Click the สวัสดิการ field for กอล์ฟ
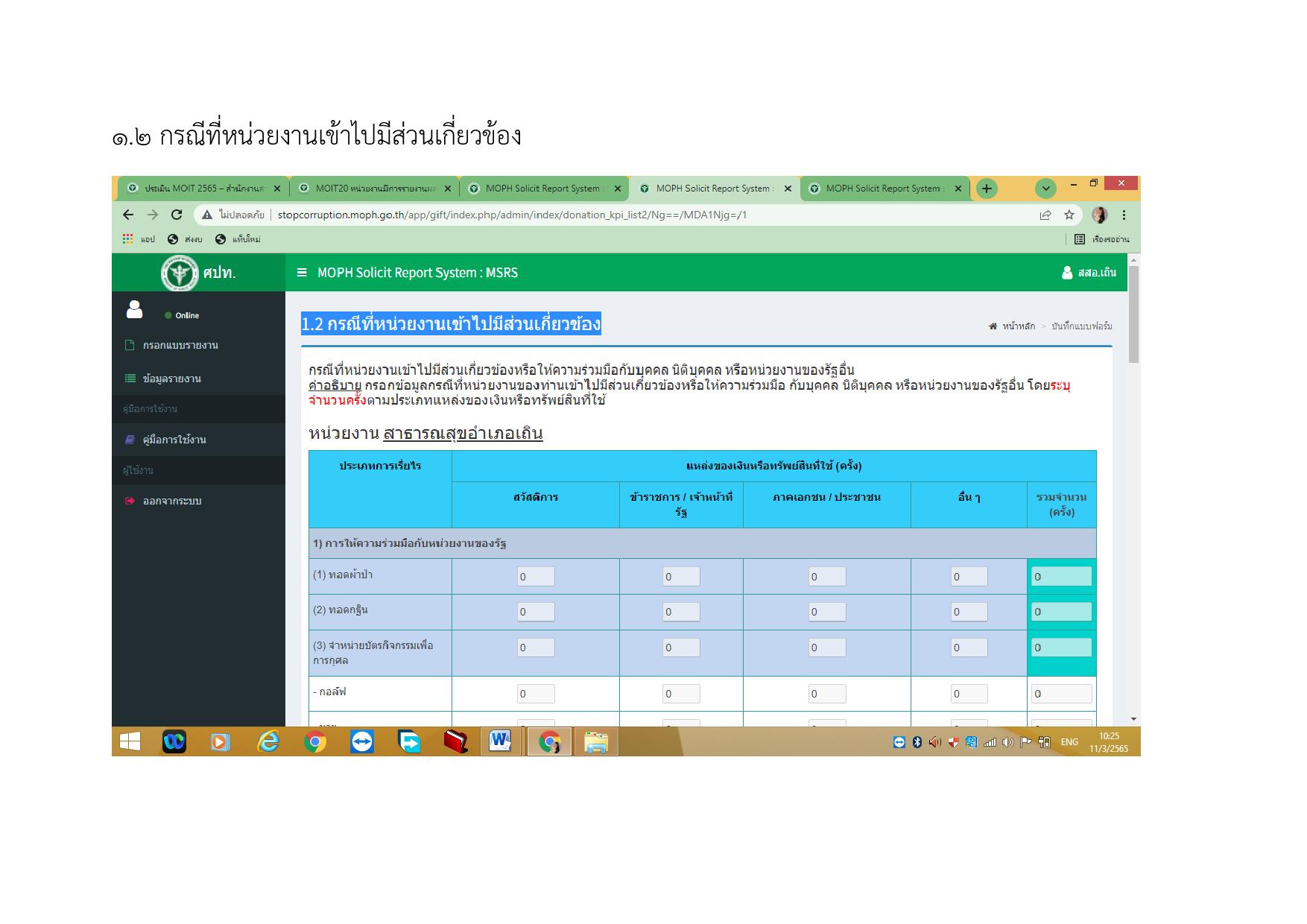The image size is (1307, 924). (x=536, y=694)
